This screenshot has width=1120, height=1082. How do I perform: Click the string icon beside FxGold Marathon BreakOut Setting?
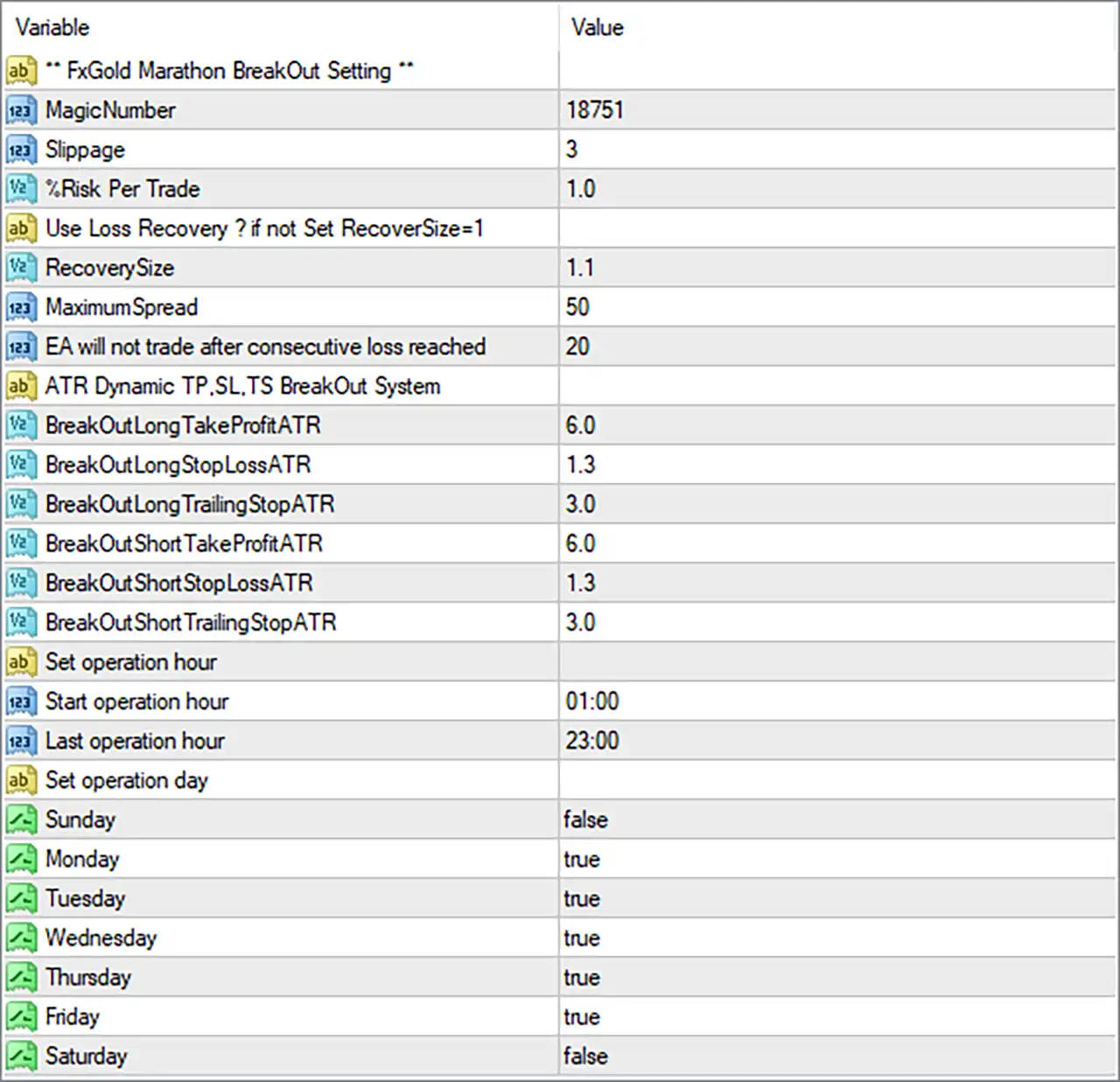21,71
